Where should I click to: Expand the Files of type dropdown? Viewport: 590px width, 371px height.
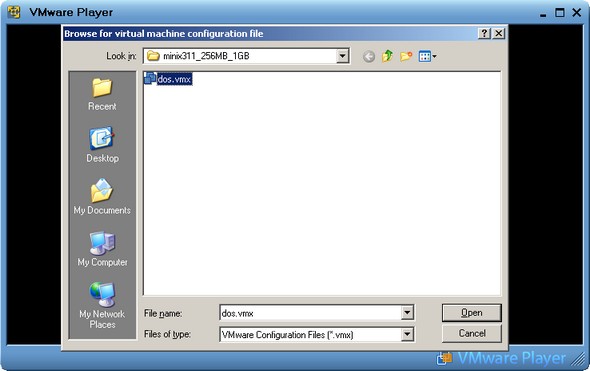click(x=407, y=334)
